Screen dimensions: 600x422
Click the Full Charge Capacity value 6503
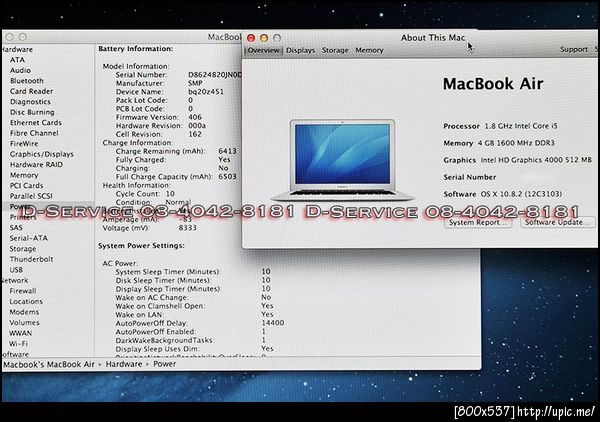pyautogui.click(x=227, y=177)
